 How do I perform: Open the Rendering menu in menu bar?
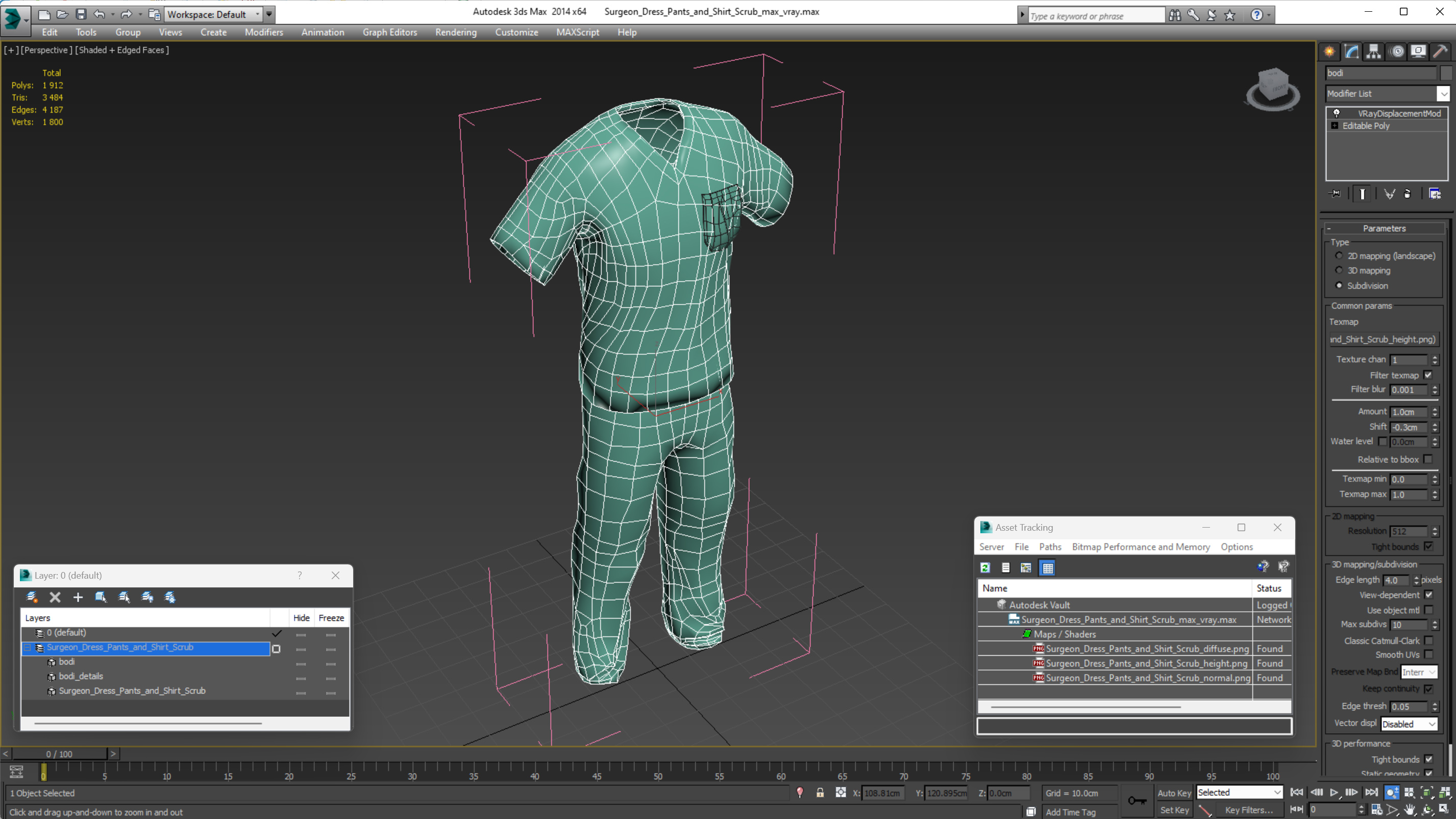click(x=456, y=32)
